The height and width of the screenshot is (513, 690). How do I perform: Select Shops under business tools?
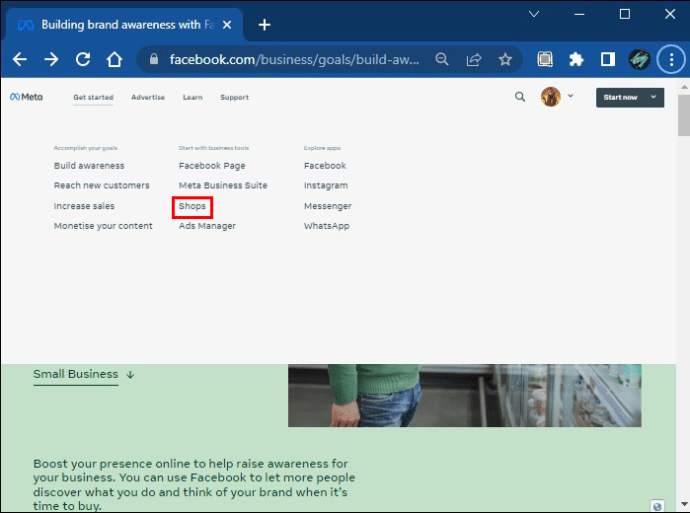(x=192, y=206)
